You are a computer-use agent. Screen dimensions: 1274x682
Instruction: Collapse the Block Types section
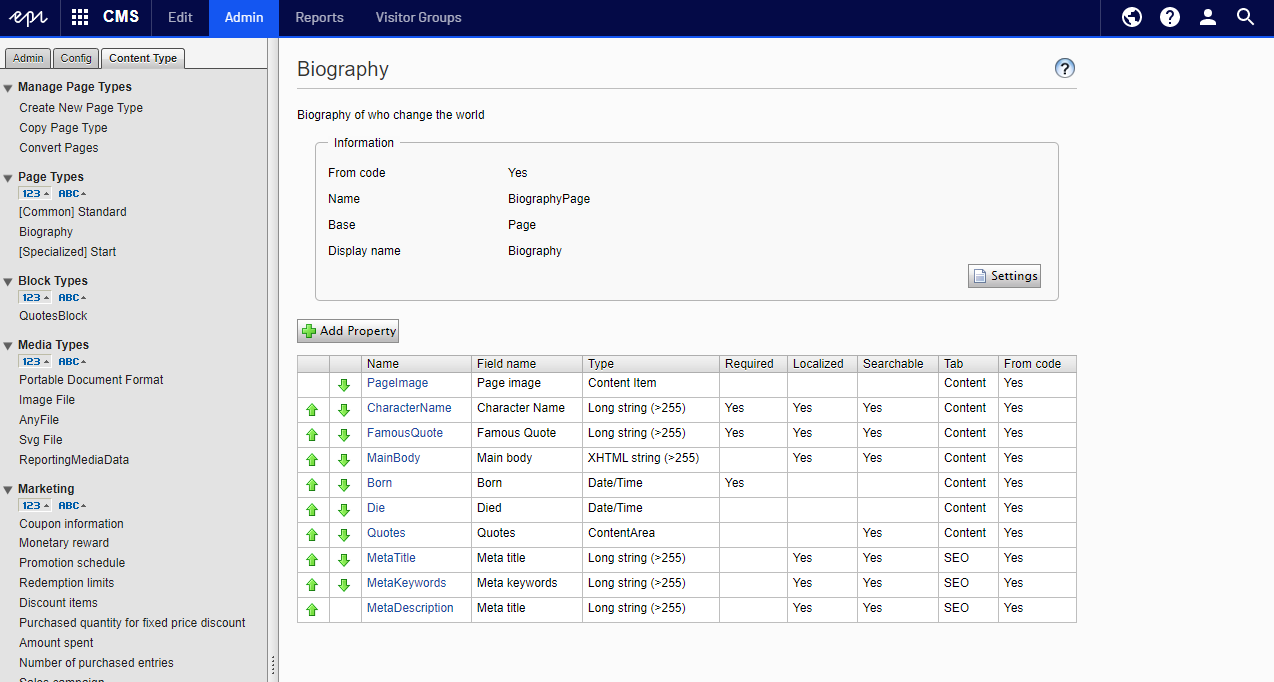tap(8, 282)
